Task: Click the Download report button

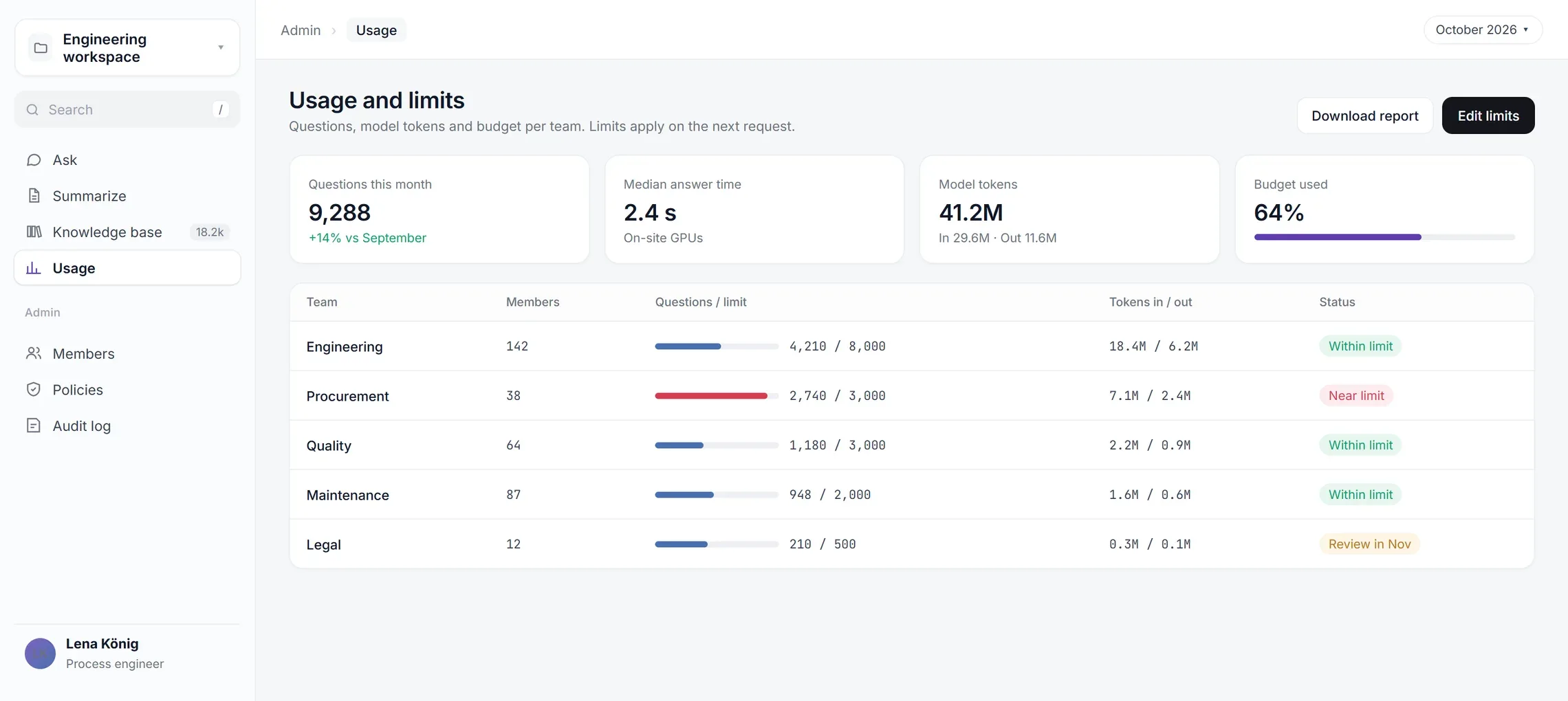Action: 1364,115
